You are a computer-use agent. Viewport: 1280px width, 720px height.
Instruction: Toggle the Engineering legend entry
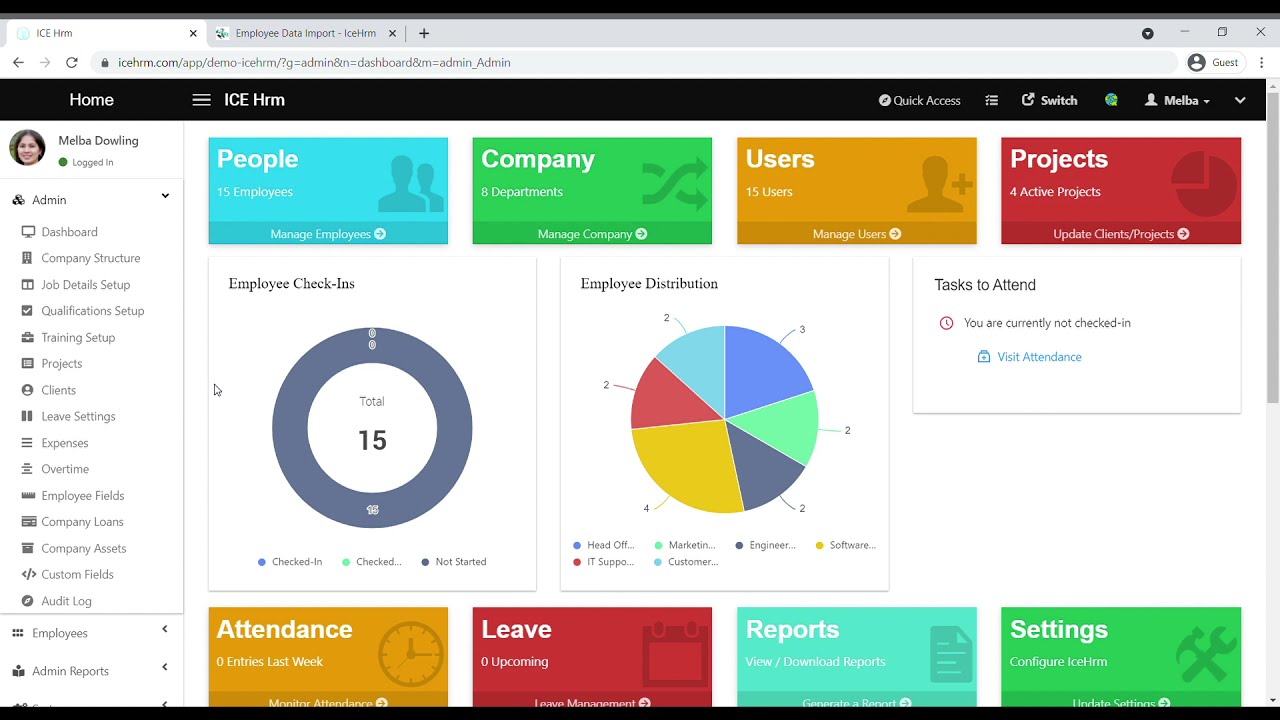pos(766,545)
